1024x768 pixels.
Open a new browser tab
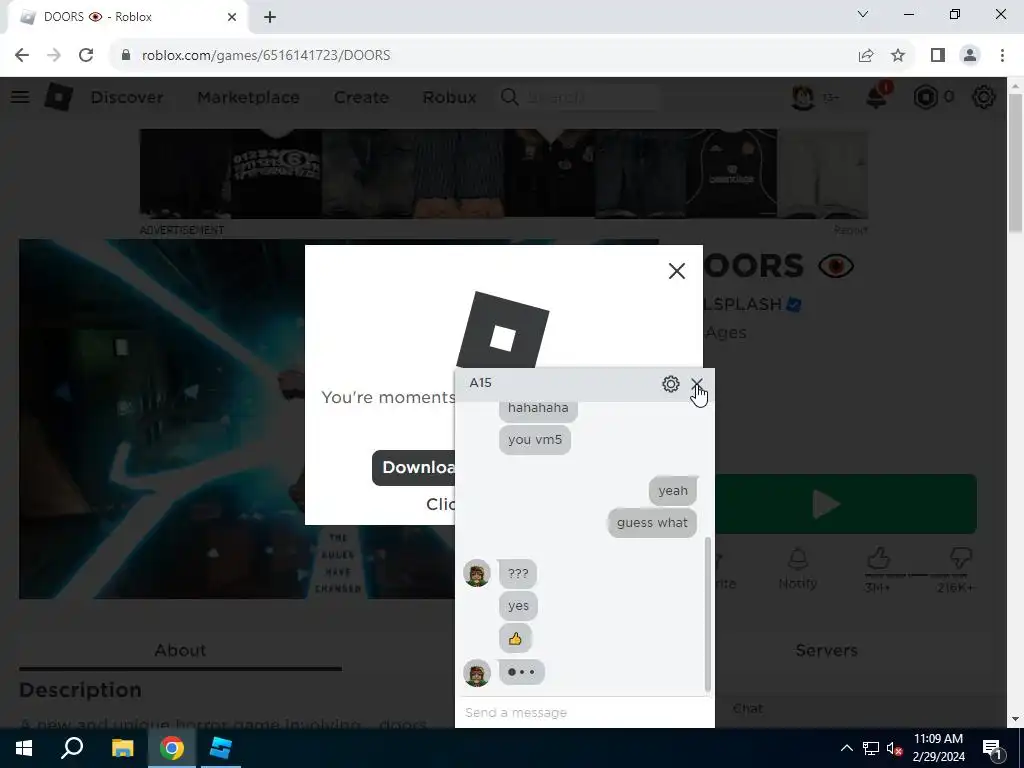tap(270, 17)
